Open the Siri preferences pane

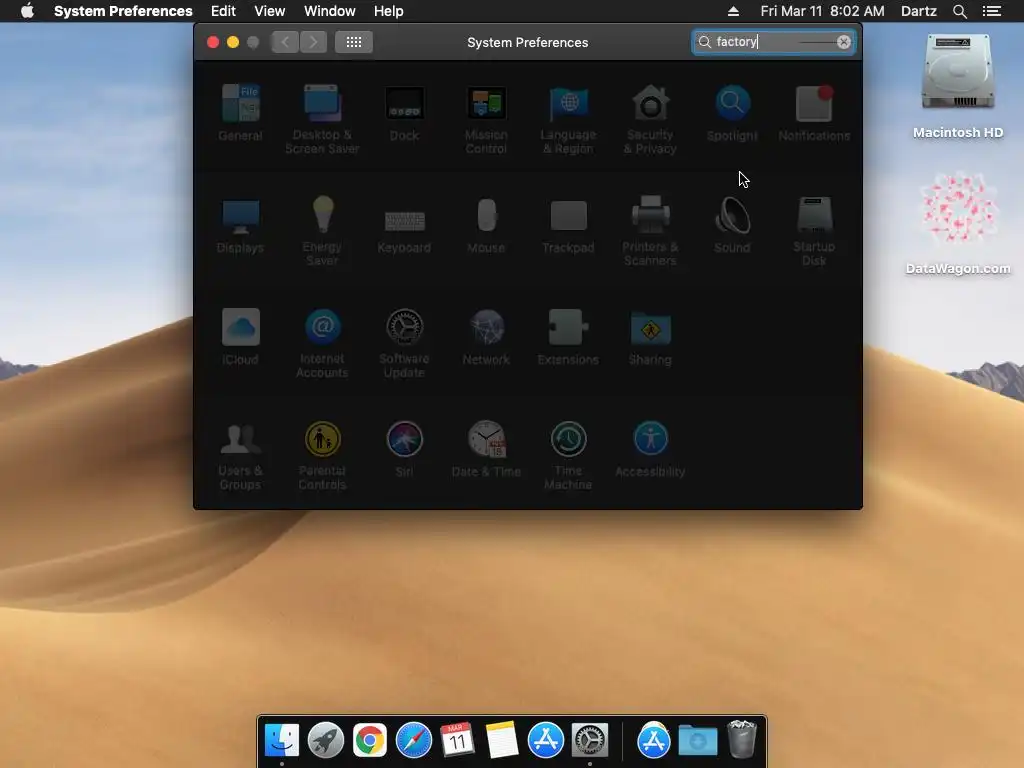click(x=404, y=449)
